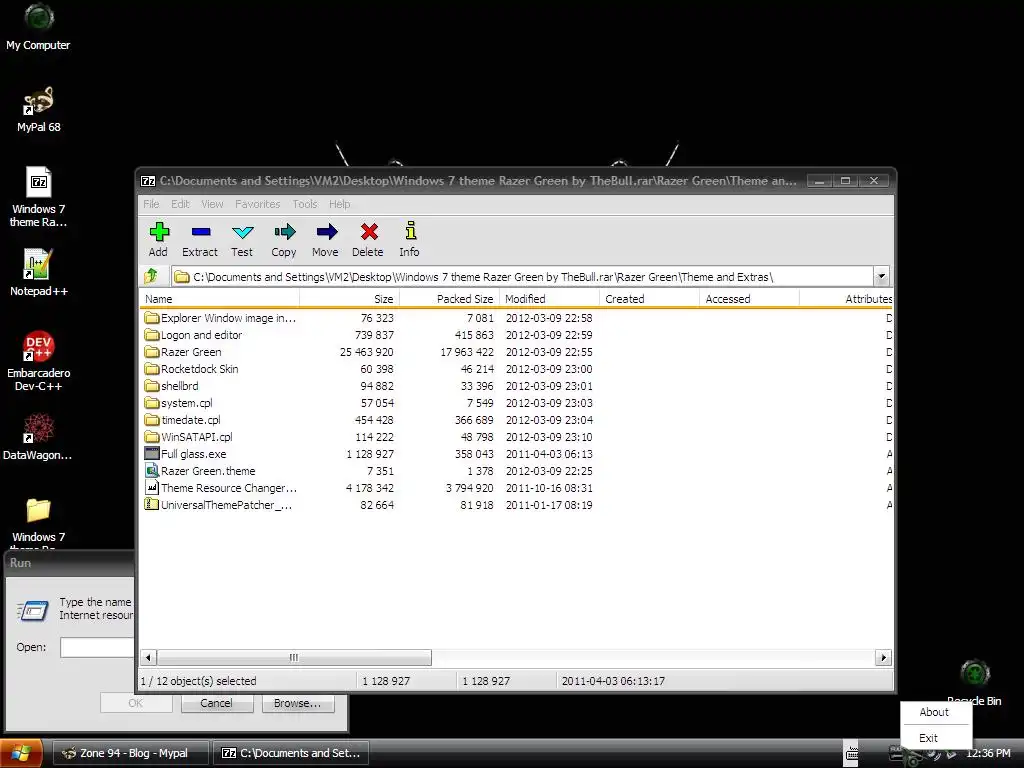The height and width of the screenshot is (768, 1024).
Task: Open the Recycle Bin icon
Action: [x=974, y=674]
